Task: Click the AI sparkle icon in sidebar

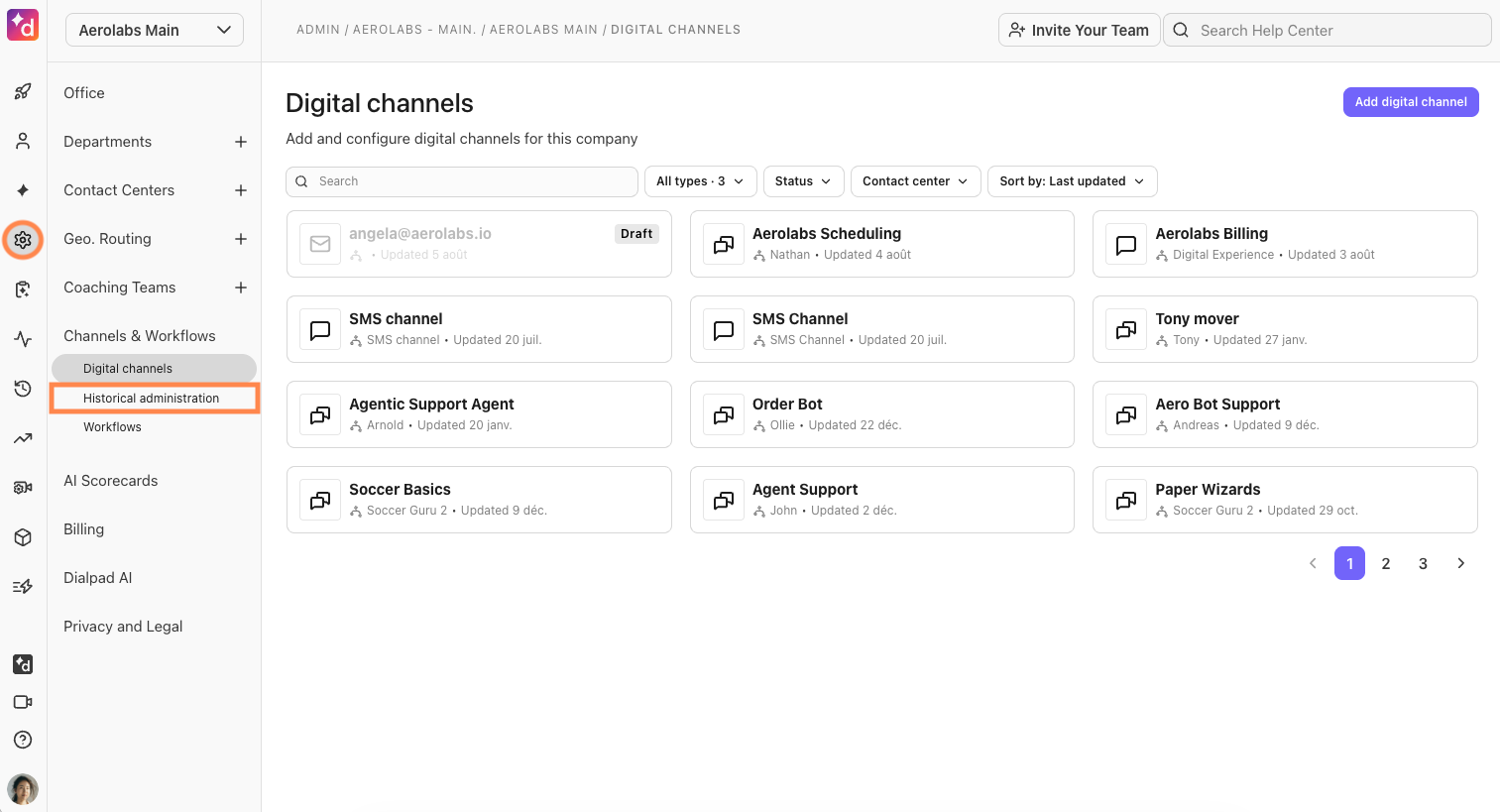Action: tap(23, 190)
